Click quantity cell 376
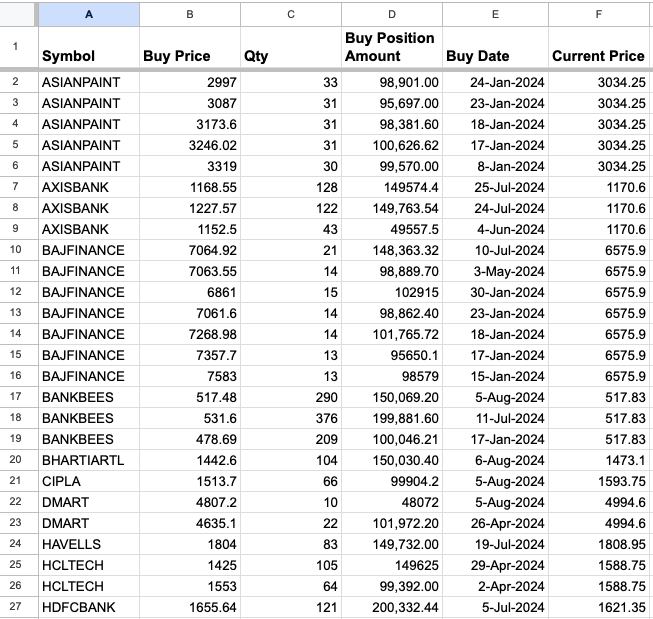The image size is (653, 619). tap(291, 418)
